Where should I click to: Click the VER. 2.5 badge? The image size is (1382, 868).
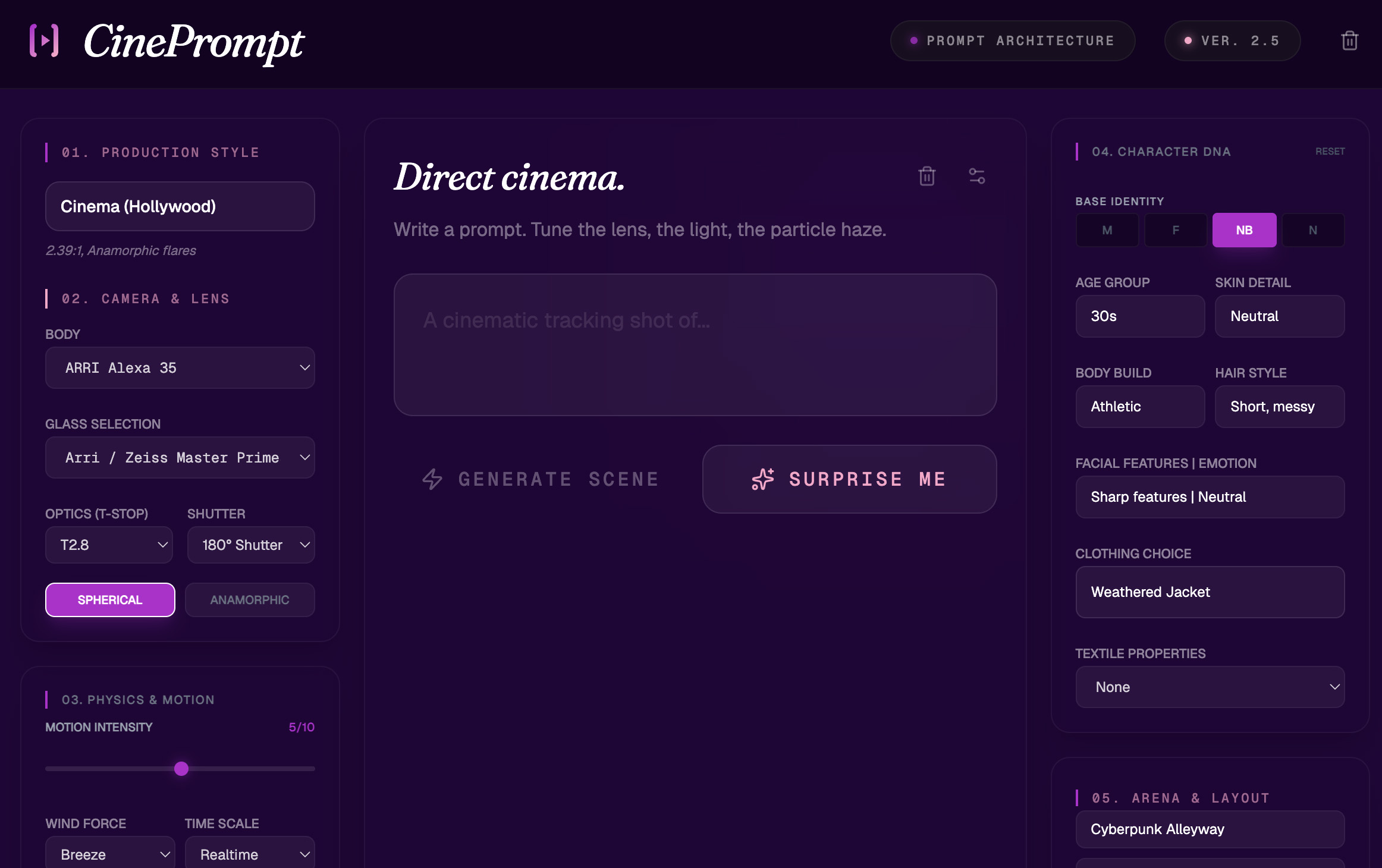(x=1232, y=40)
